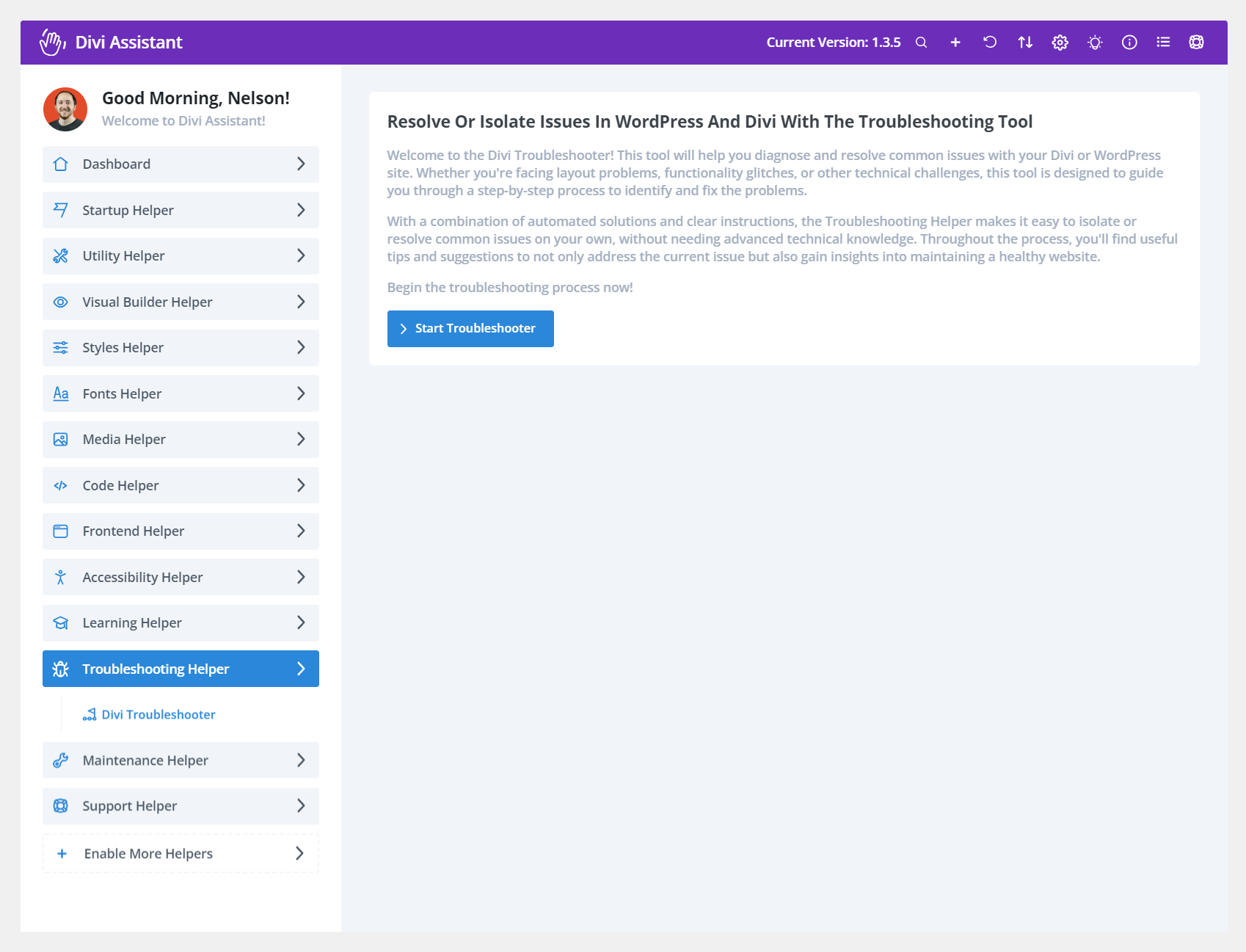Click the Current Version 1.3.5 text
Viewport: 1246px width, 952px height.
[x=834, y=43]
